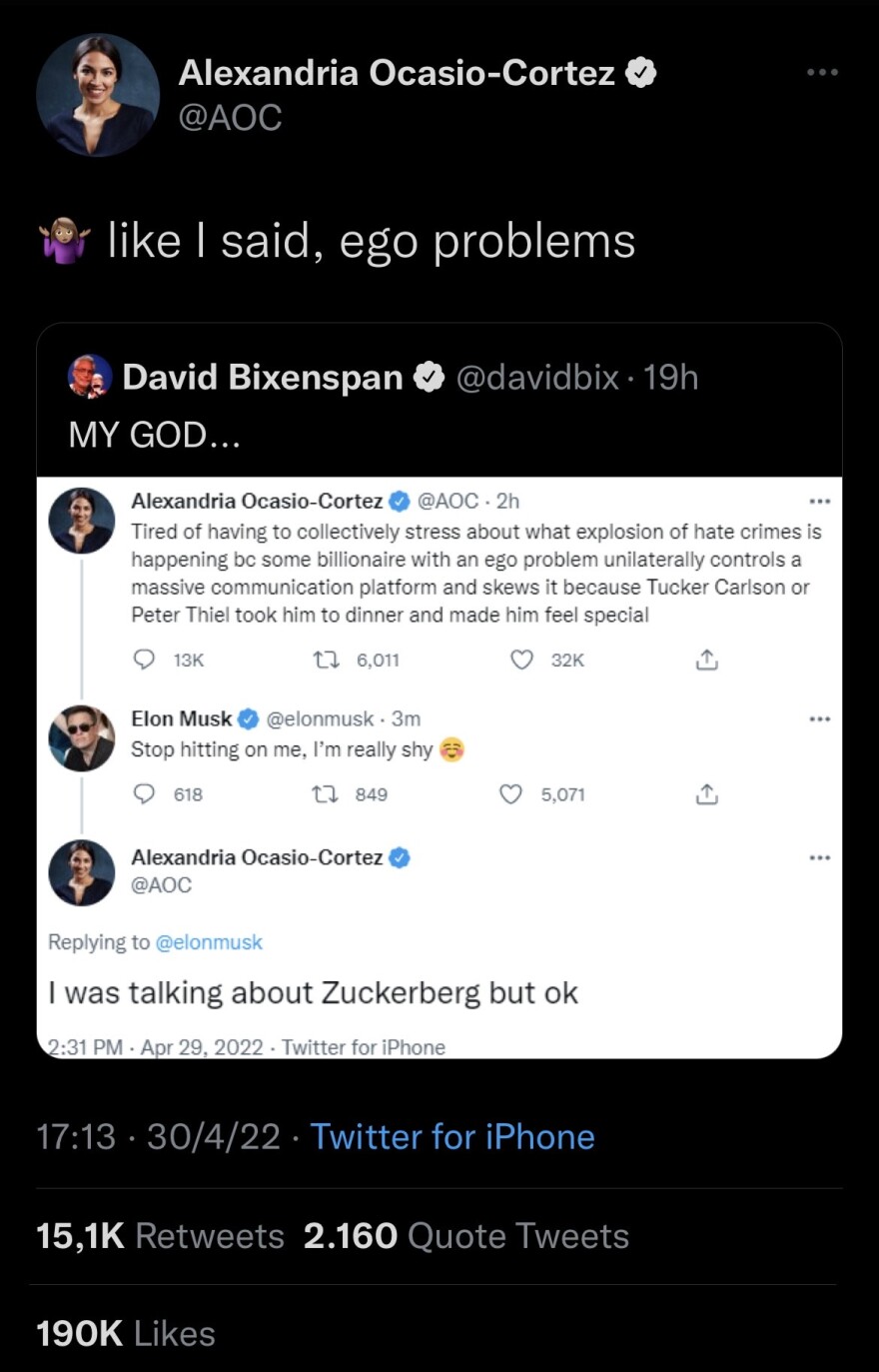
Task: Open the @AOC handle under the name
Action: (230, 118)
